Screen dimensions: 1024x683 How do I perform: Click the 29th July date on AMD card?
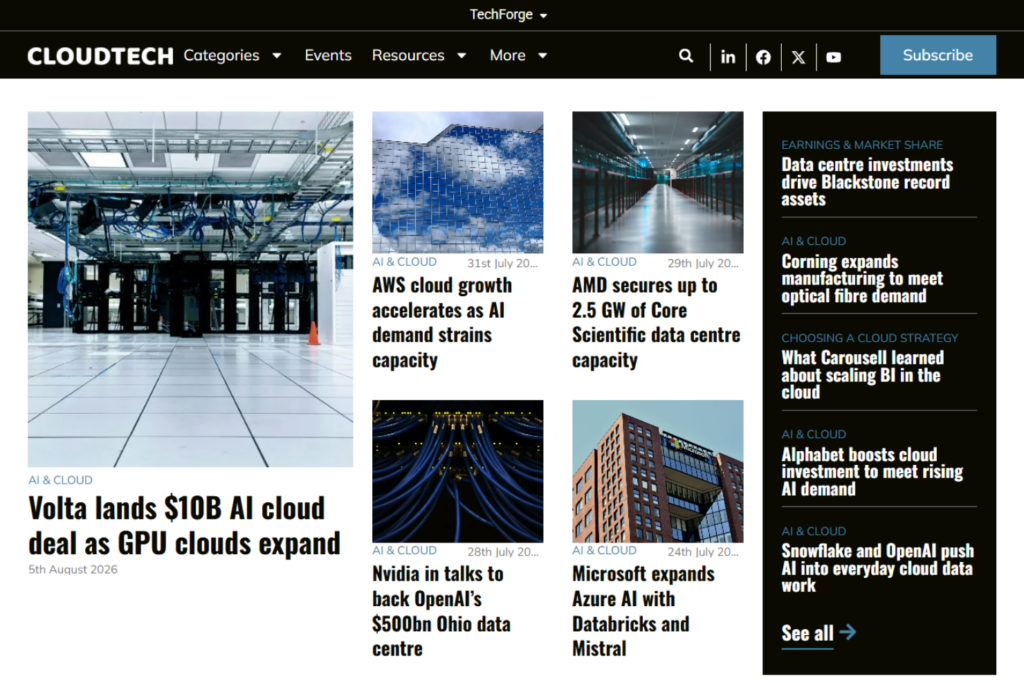click(703, 263)
